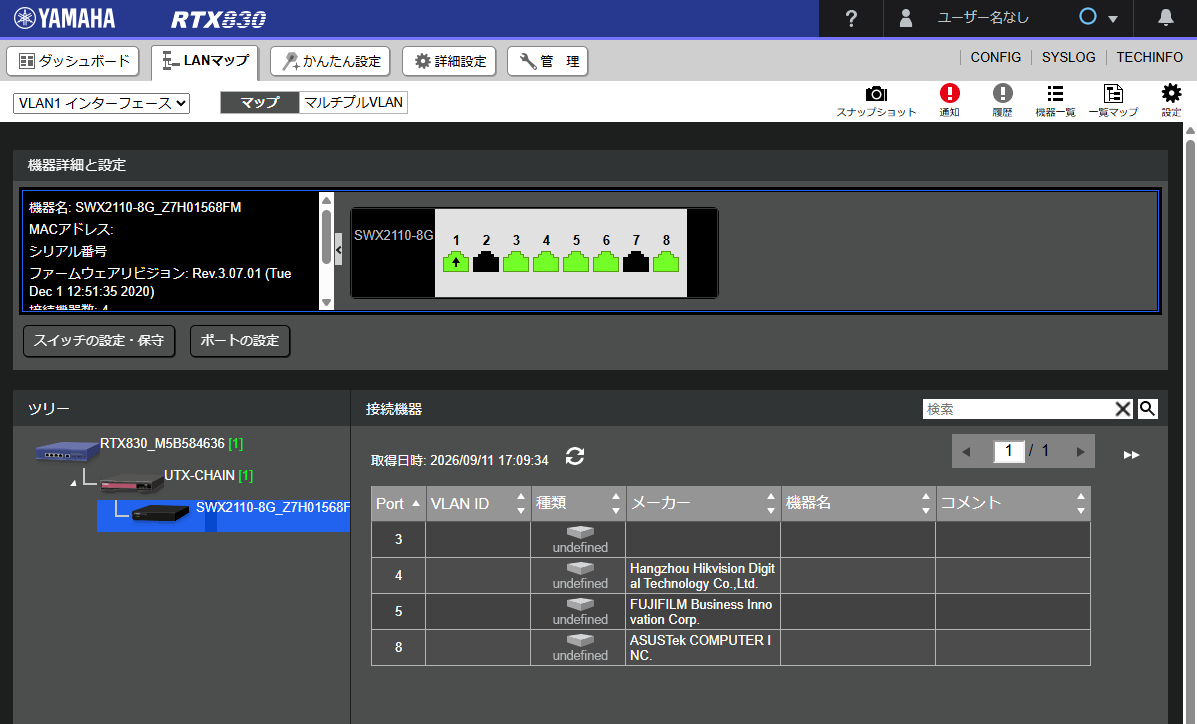Select port 5 on switch diagram
The width and height of the screenshot is (1197, 724).
(x=576, y=262)
